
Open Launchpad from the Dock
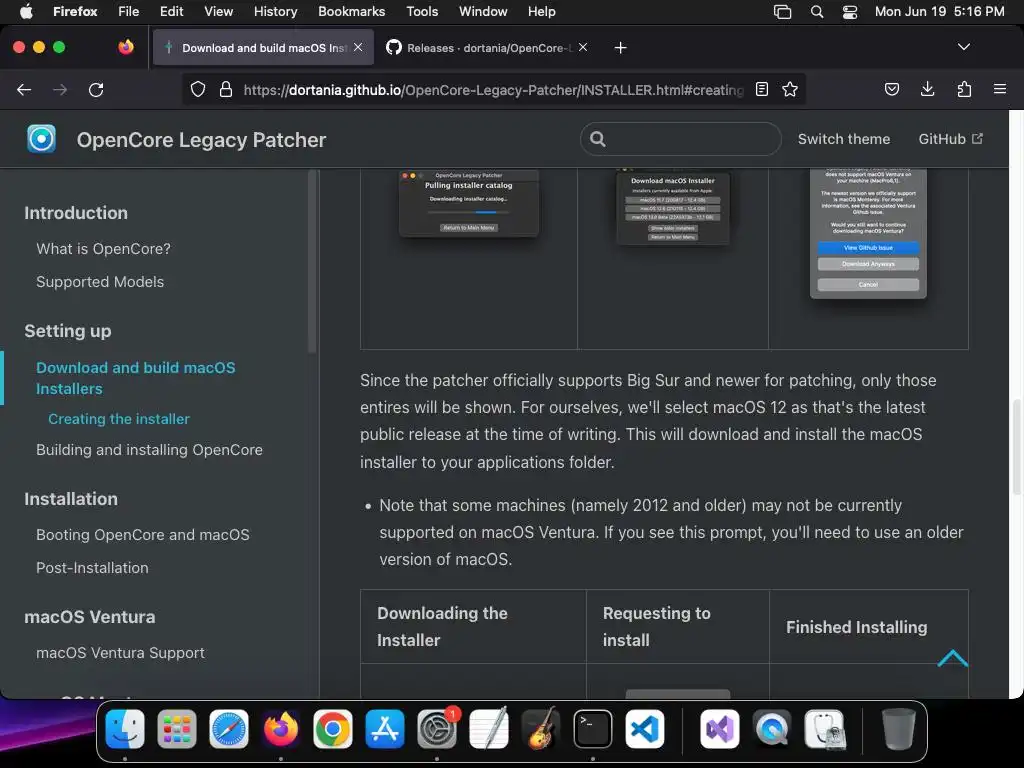click(x=176, y=729)
